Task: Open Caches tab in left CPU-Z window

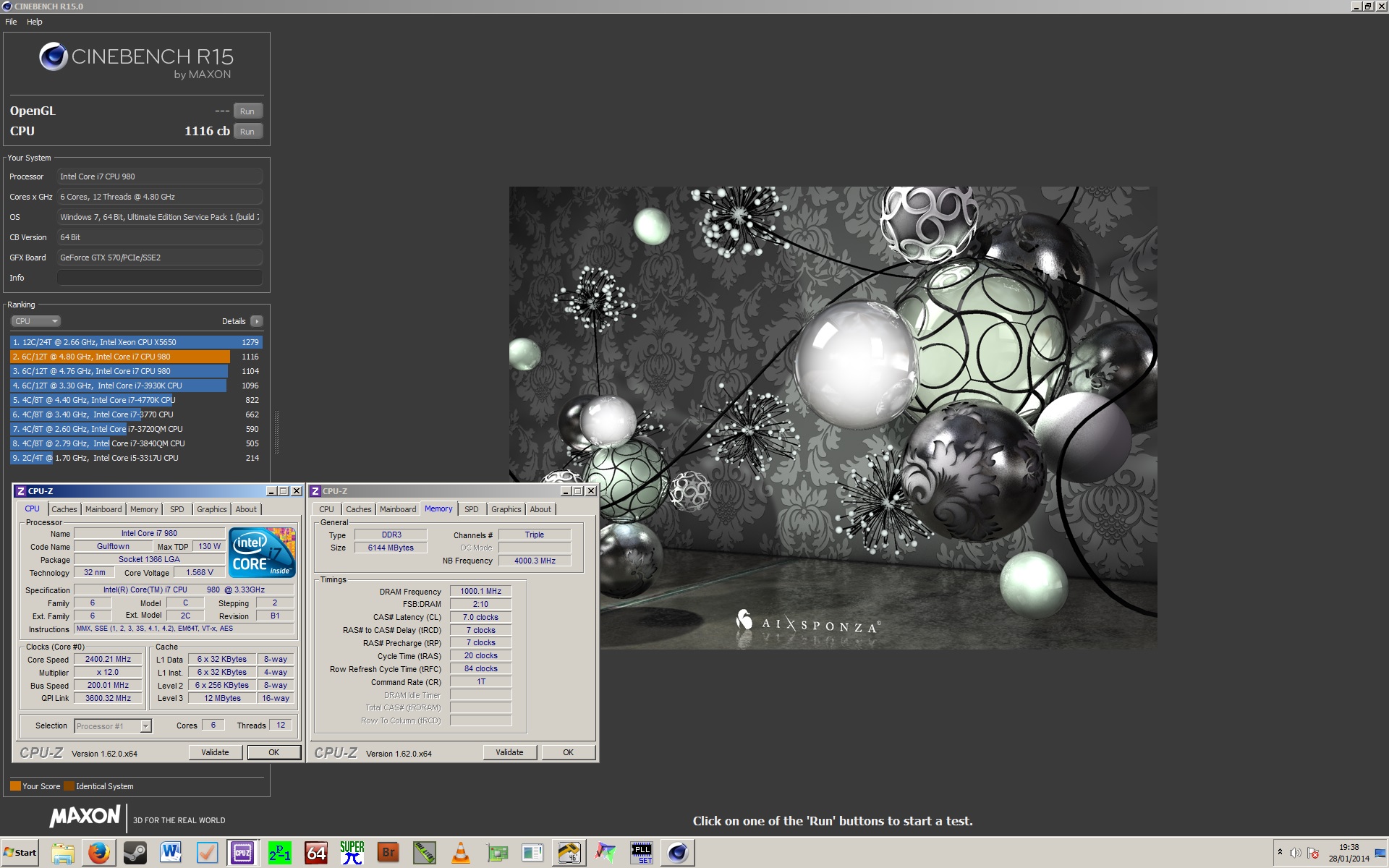Action: pyautogui.click(x=64, y=509)
